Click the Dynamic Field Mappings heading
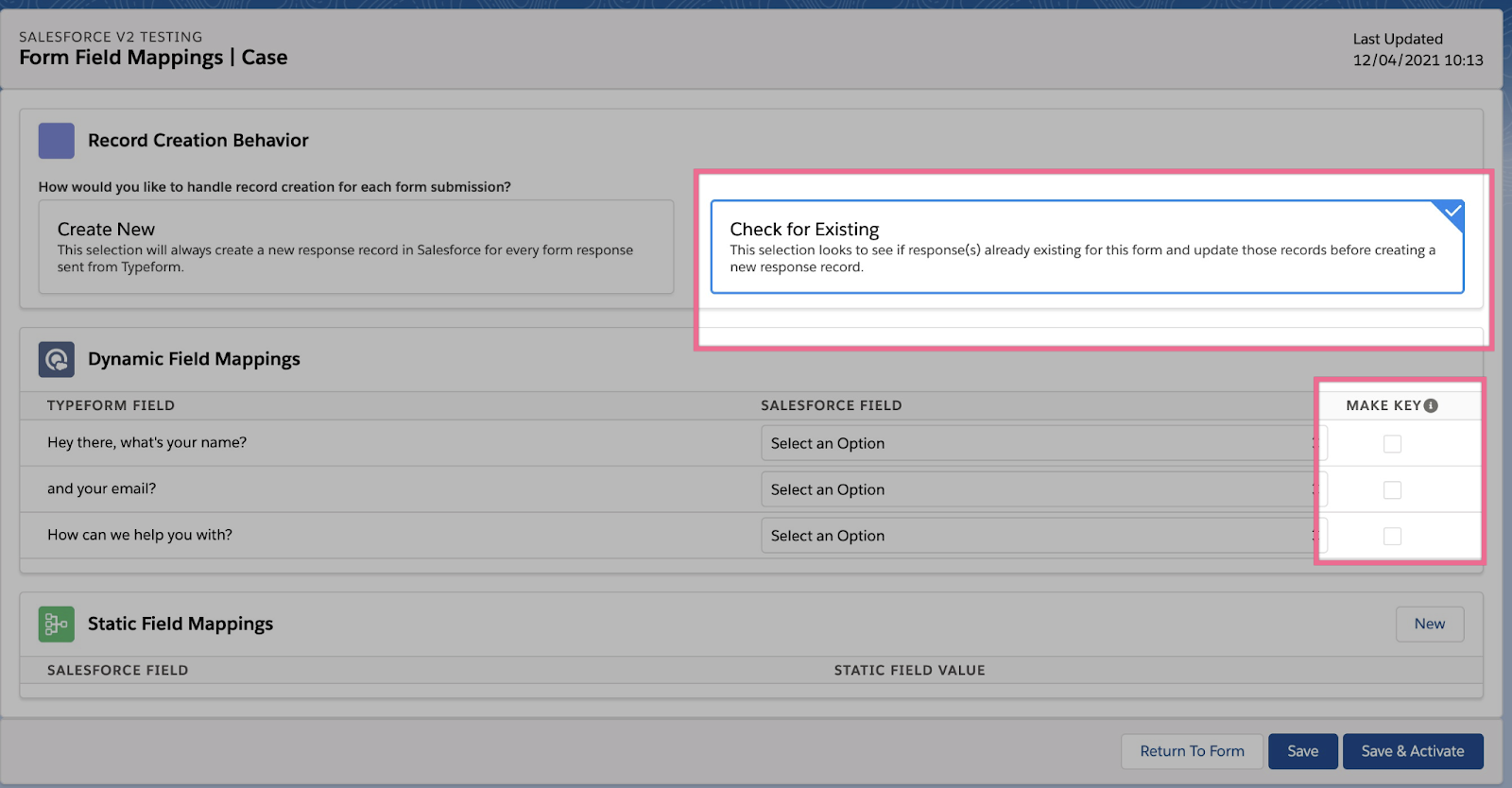The image size is (1512, 788). pyautogui.click(x=194, y=359)
